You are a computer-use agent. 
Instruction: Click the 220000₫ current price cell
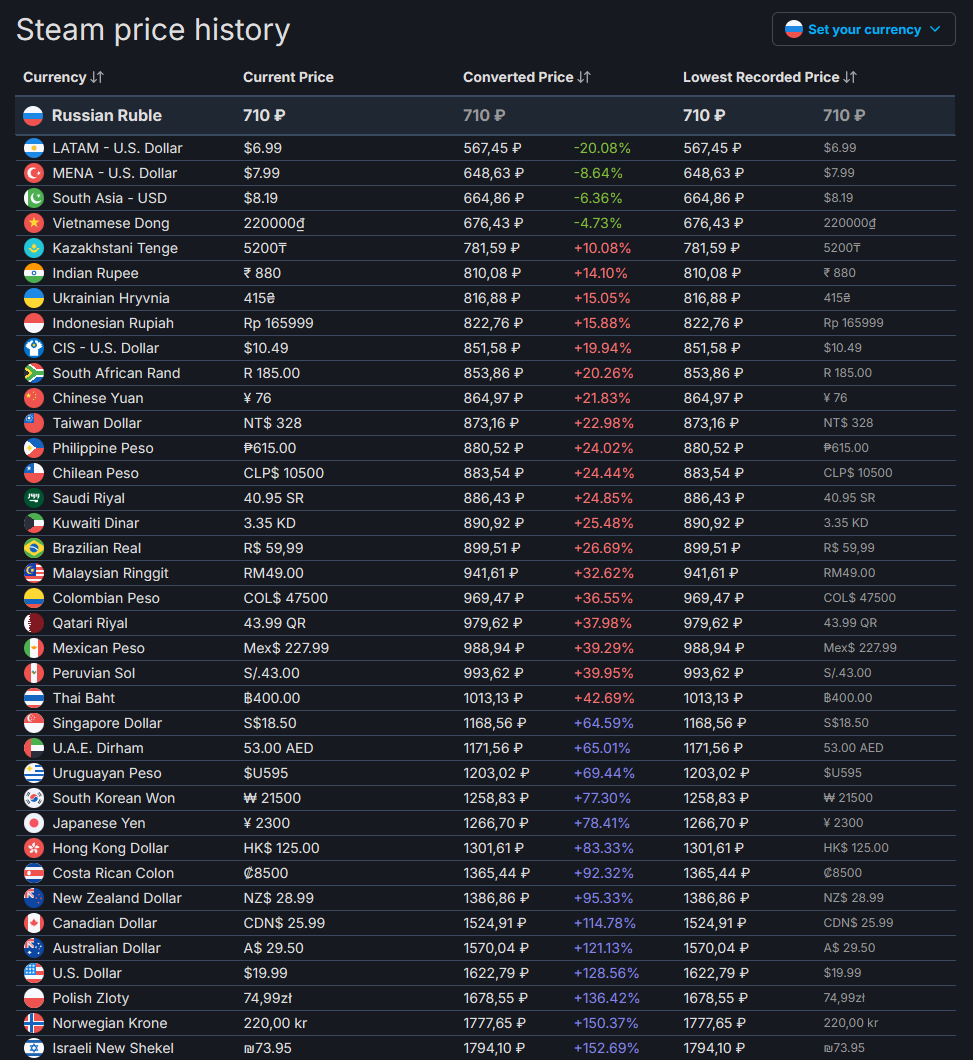[x=274, y=223]
